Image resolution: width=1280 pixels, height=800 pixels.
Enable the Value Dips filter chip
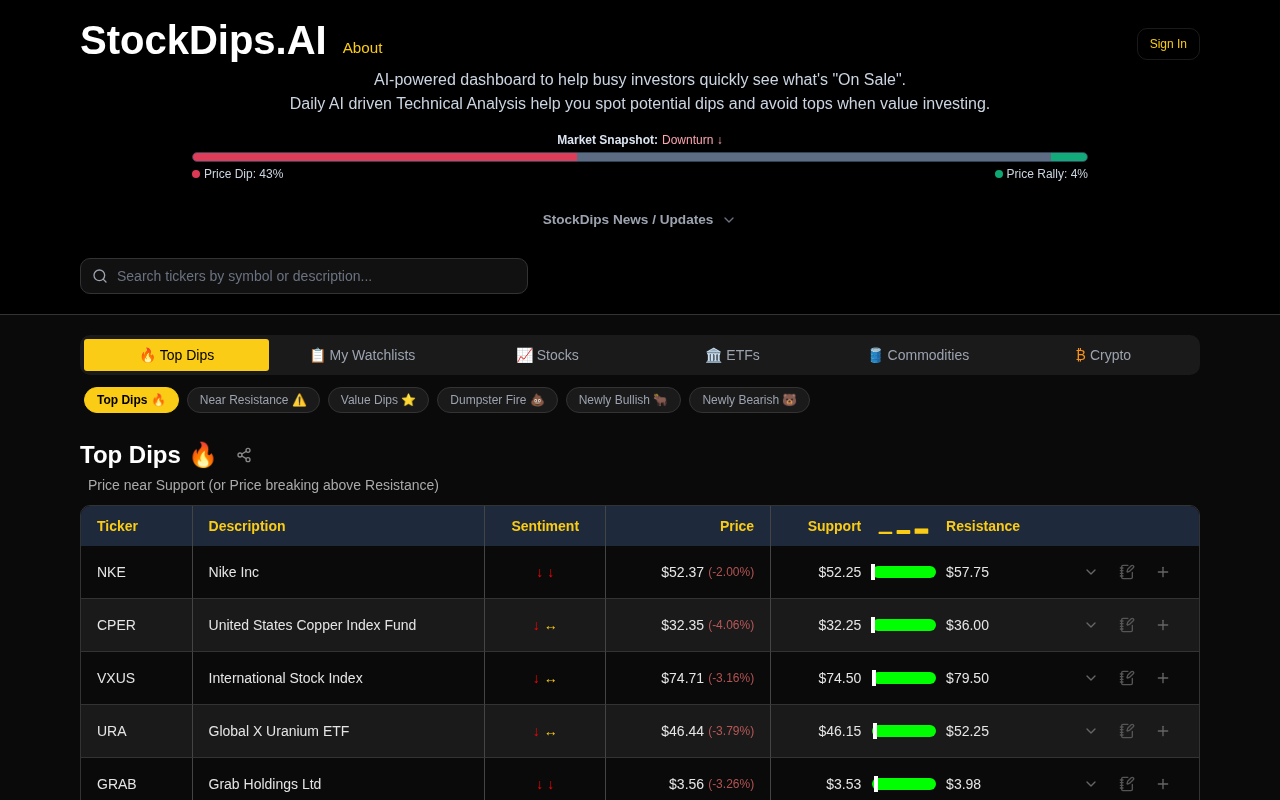[x=378, y=400]
